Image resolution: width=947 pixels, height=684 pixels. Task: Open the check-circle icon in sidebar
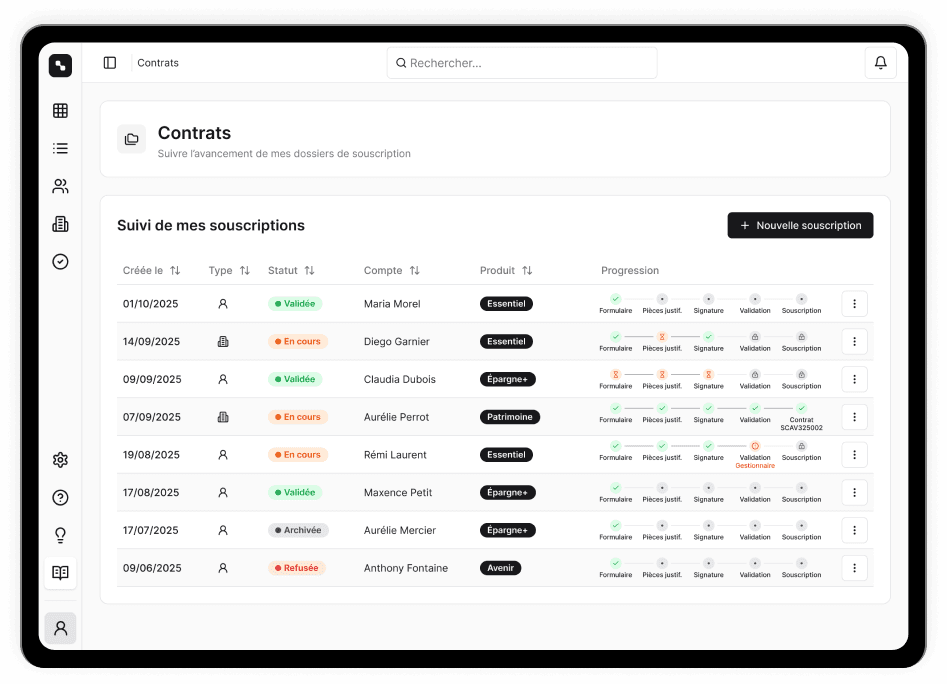pos(60,262)
